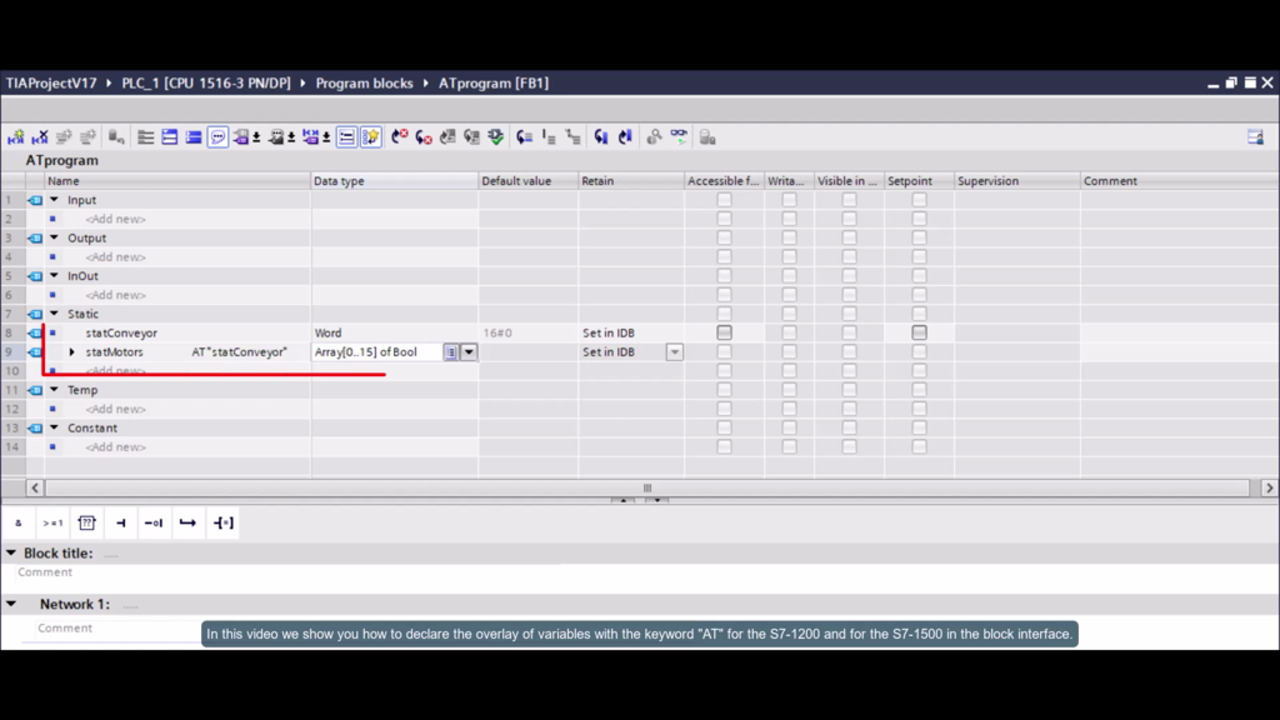This screenshot has width=1280, height=720.
Task: Insert an AND (&) logic box
Action: [18, 523]
